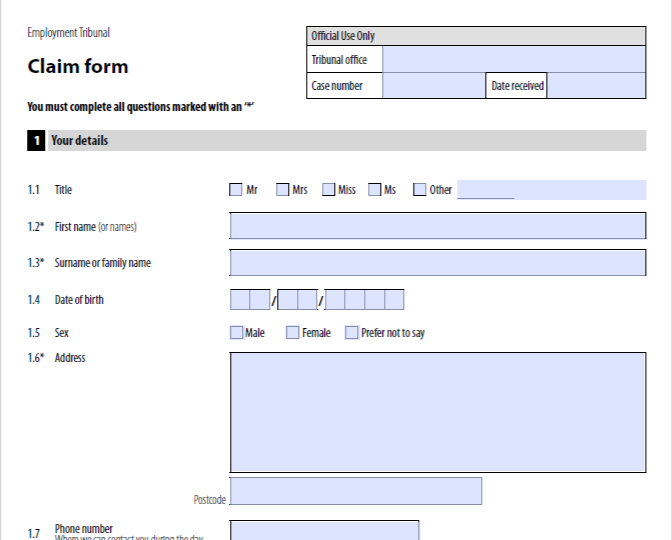
Task: Click the last year digit box of Date of birth
Action: click(x=394, y=300)
